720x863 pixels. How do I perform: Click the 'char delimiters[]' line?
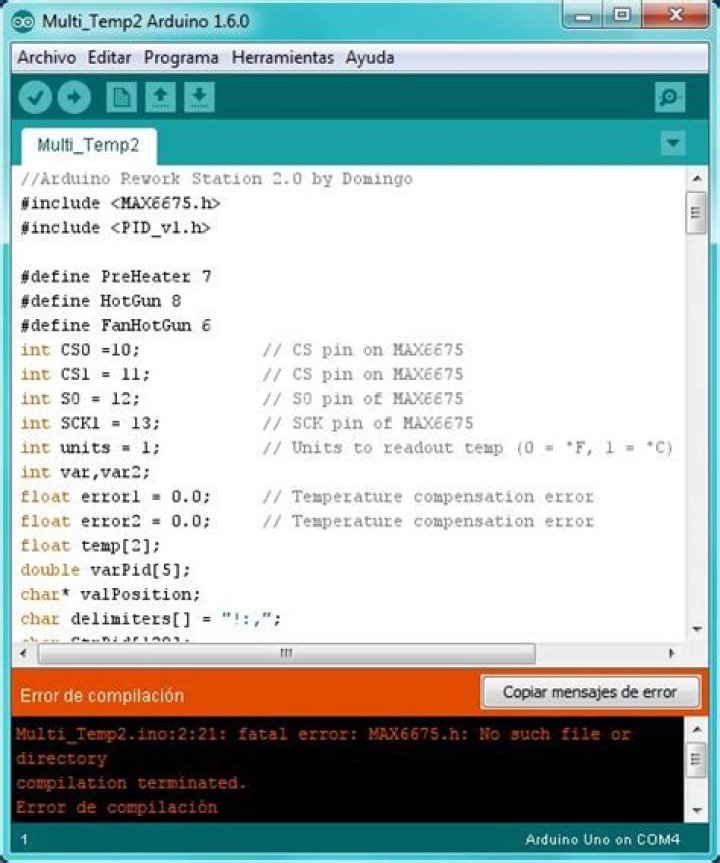[x=150, y=619]
